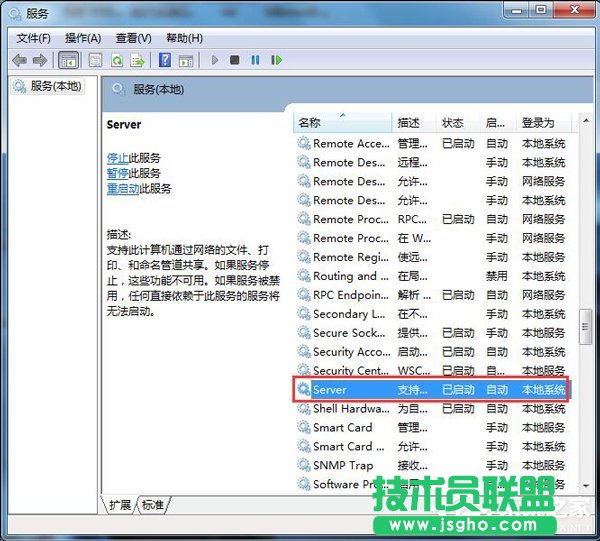
Task: Select the Routing and ... service name
Action: click(x=351, y=276)
